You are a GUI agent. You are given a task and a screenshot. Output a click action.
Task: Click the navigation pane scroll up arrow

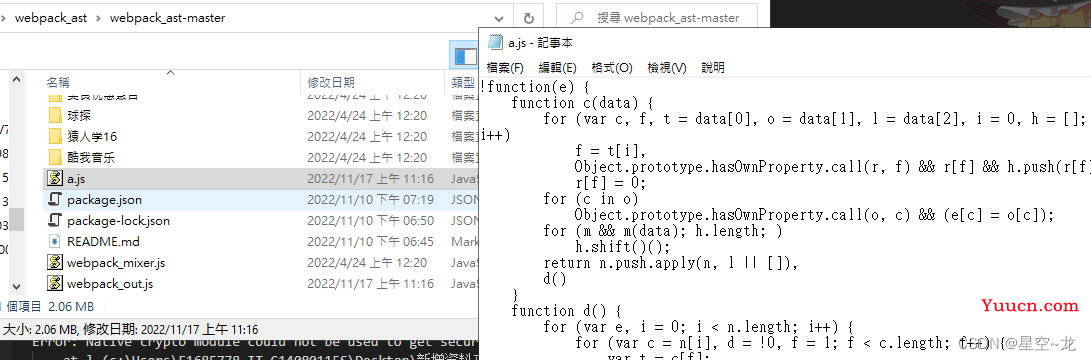(x=16, y=80)
